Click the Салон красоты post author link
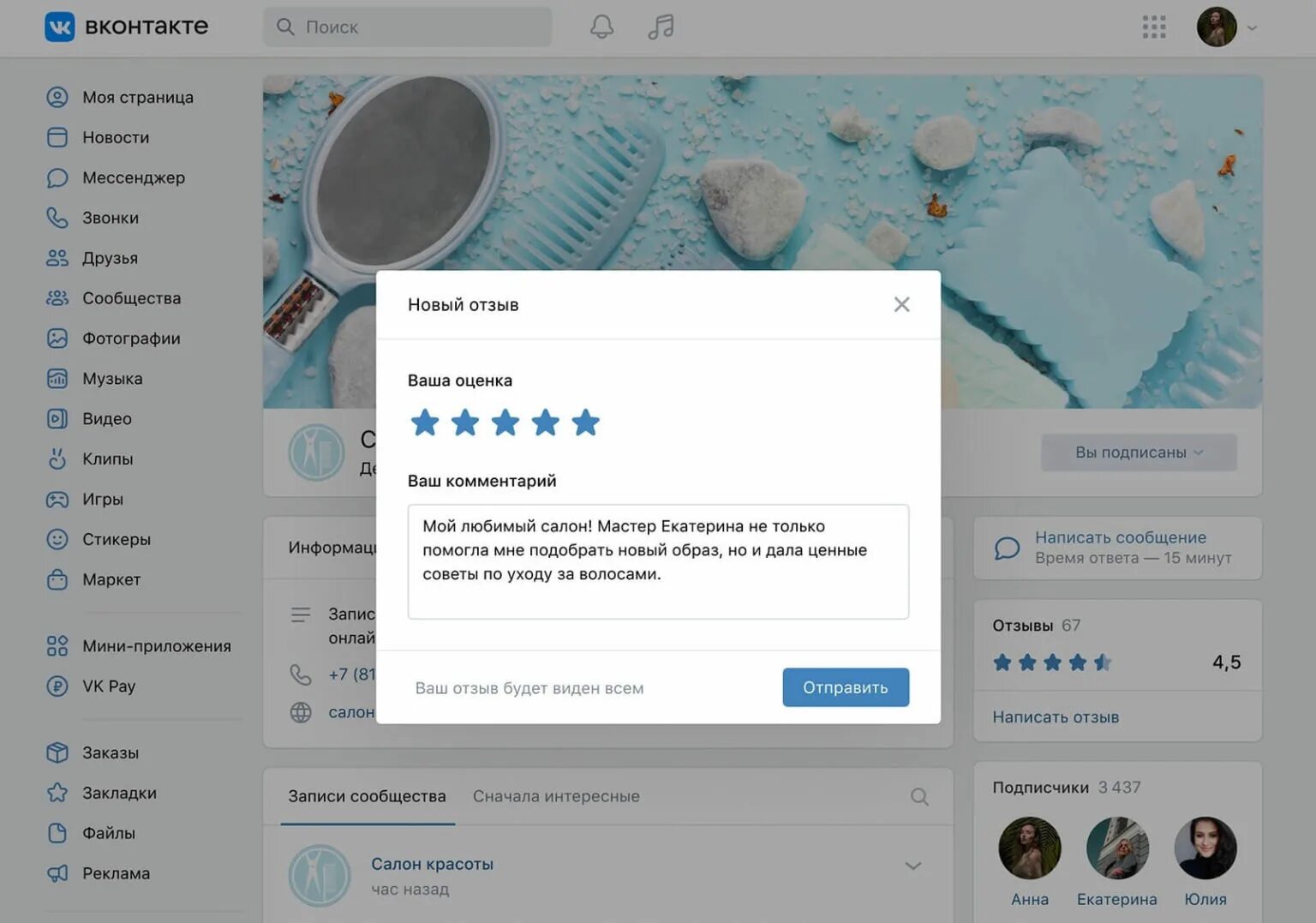1316x923 pixels. point(432,865)
